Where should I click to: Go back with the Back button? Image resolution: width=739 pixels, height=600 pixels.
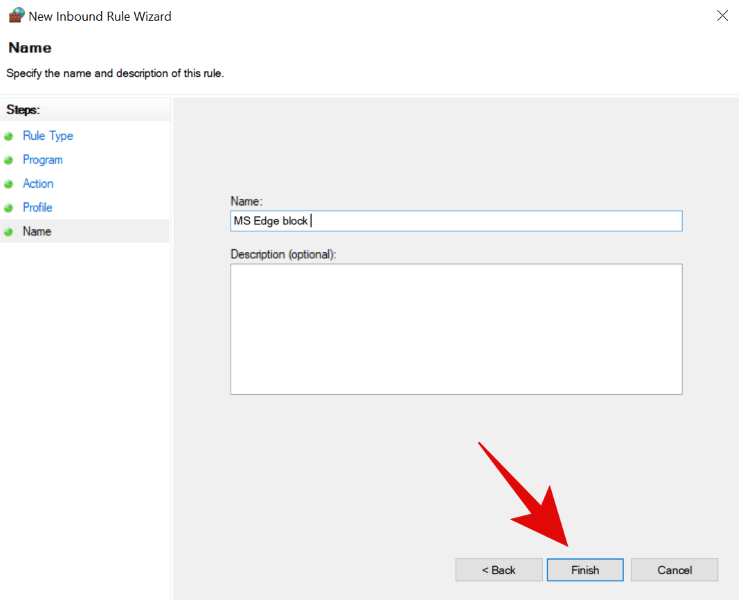499,570
